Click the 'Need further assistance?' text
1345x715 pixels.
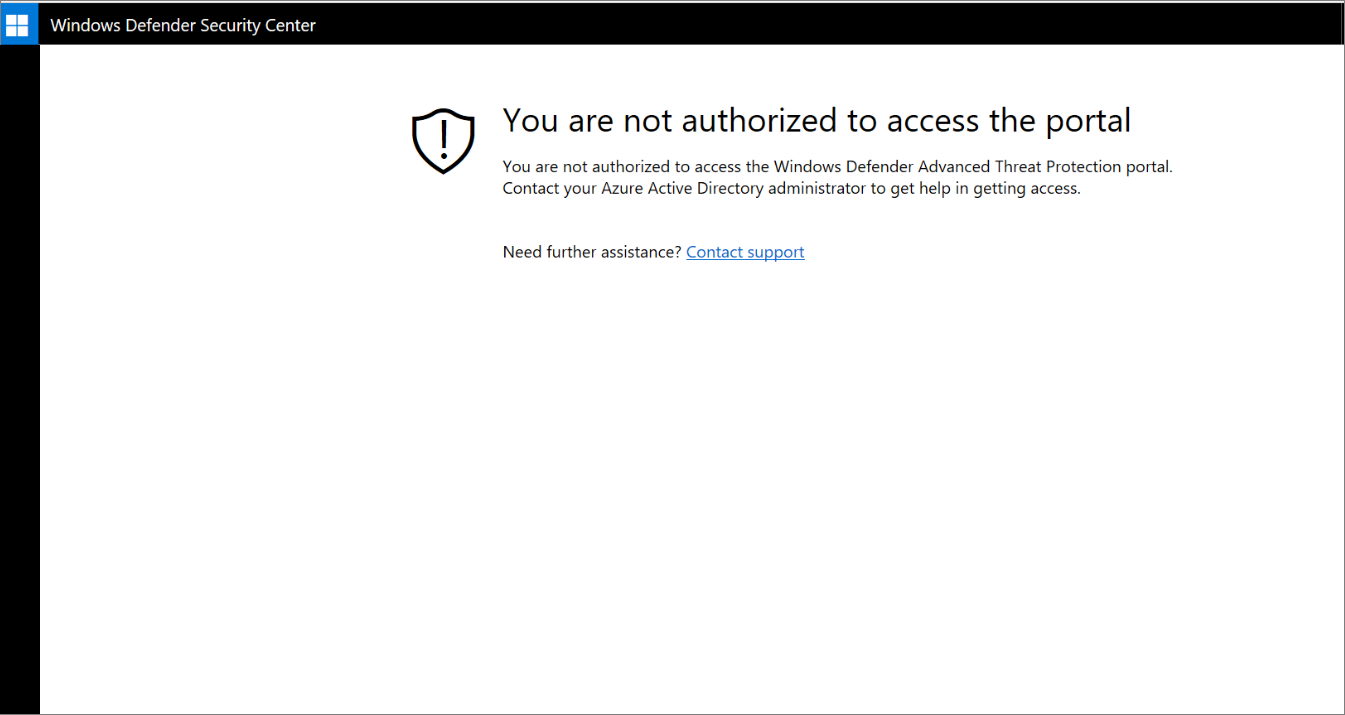[592, 252]
